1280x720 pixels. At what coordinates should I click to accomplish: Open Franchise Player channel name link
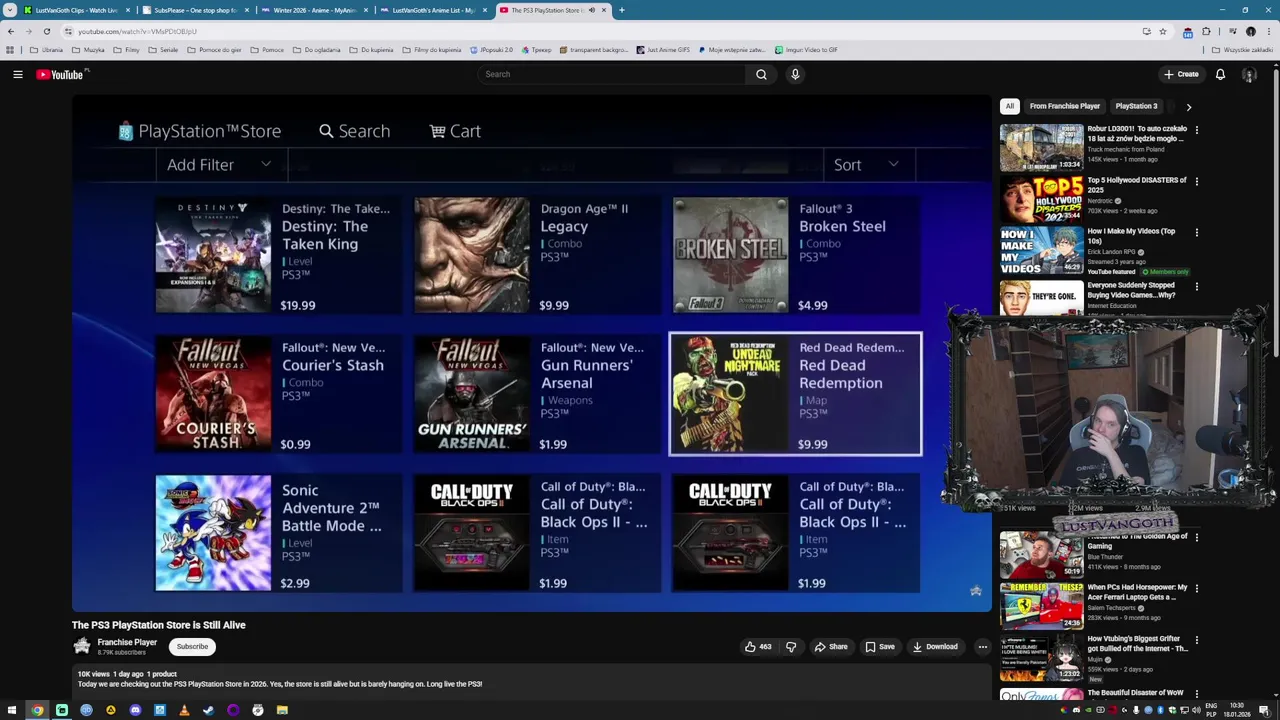point(127,642)
